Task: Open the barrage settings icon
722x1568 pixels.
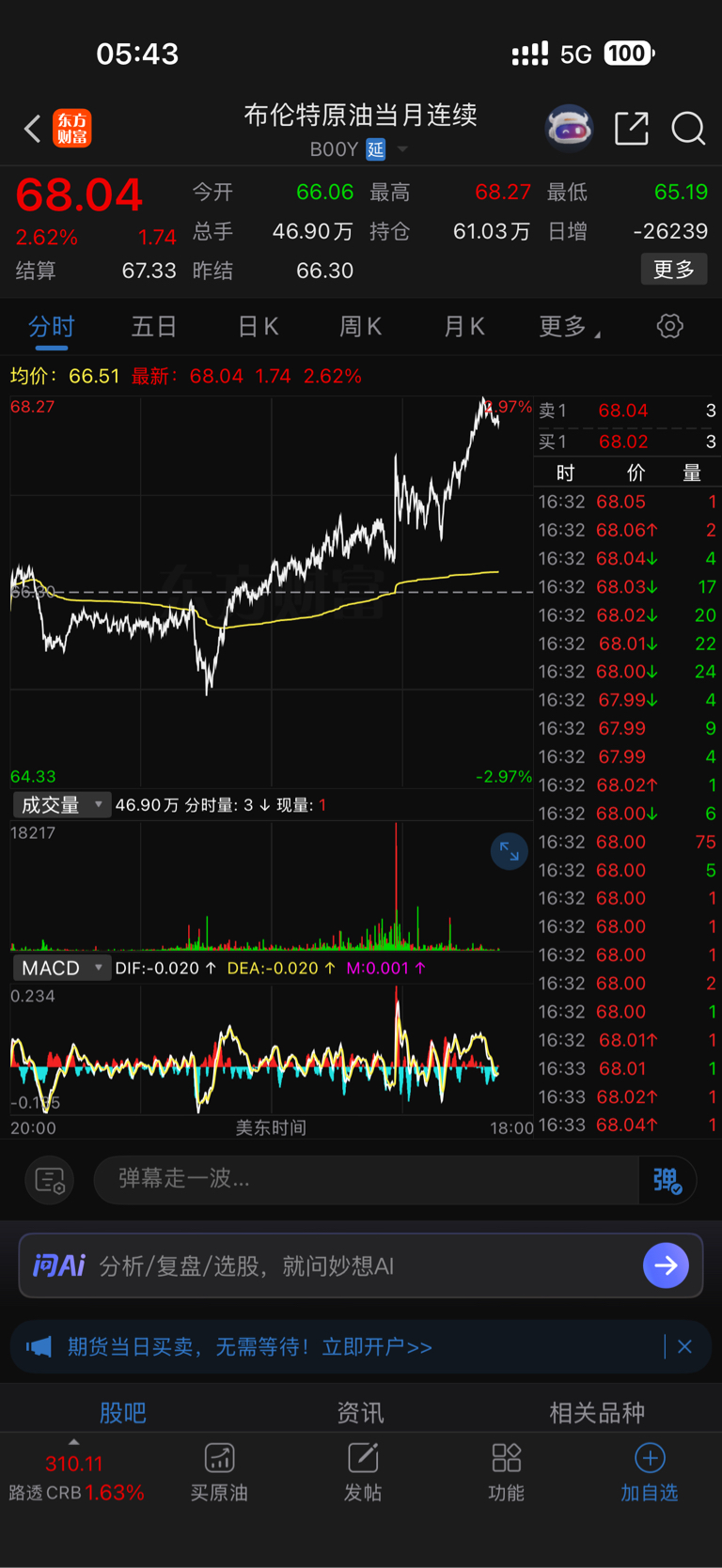Action: click(49, 1180)
